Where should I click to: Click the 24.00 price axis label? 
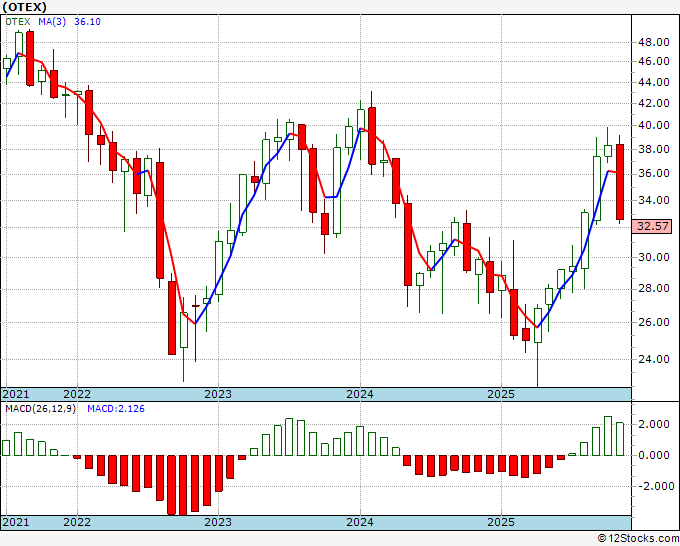point(654,360)
